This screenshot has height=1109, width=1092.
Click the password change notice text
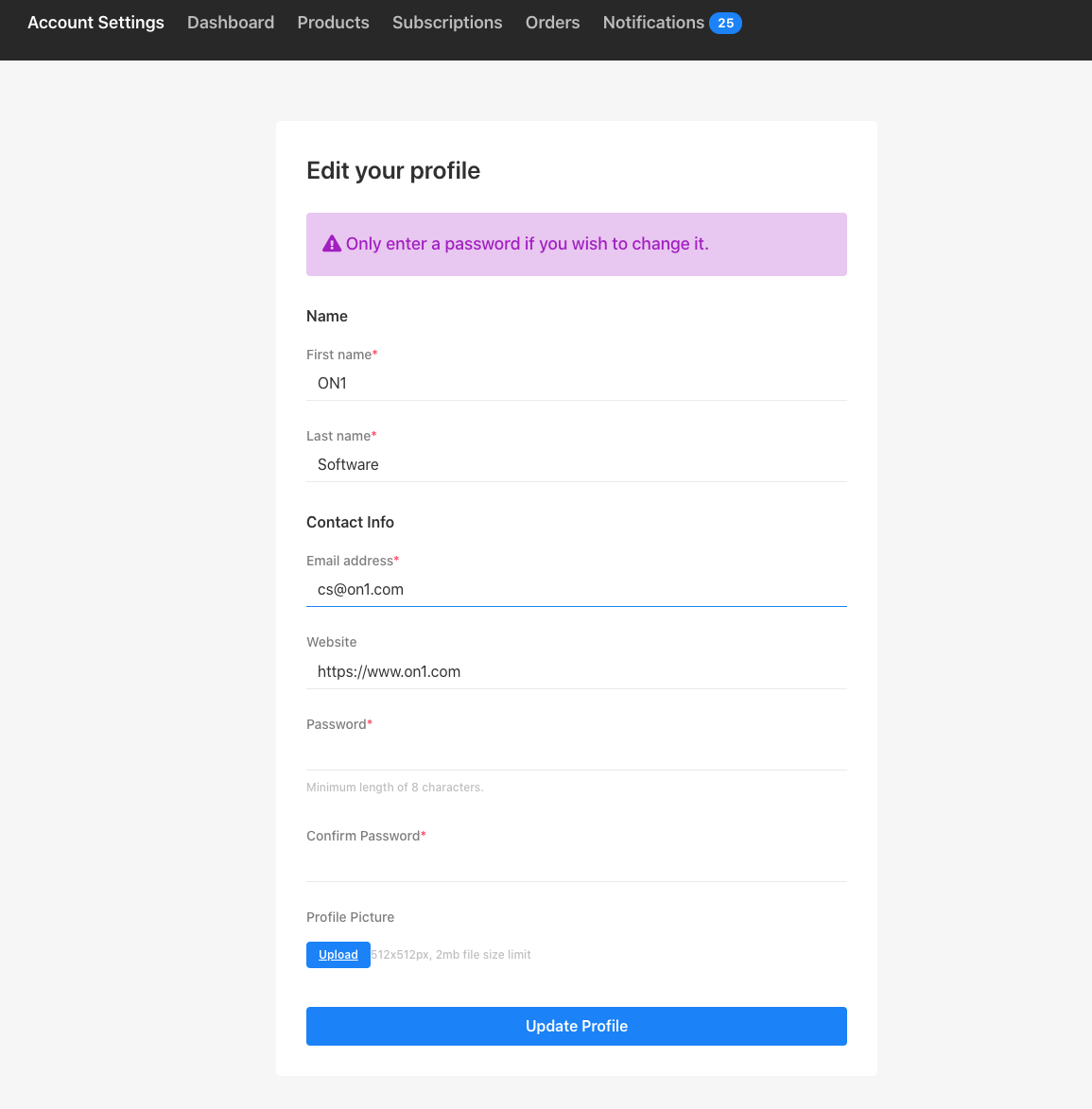click(x=527, y=244)
